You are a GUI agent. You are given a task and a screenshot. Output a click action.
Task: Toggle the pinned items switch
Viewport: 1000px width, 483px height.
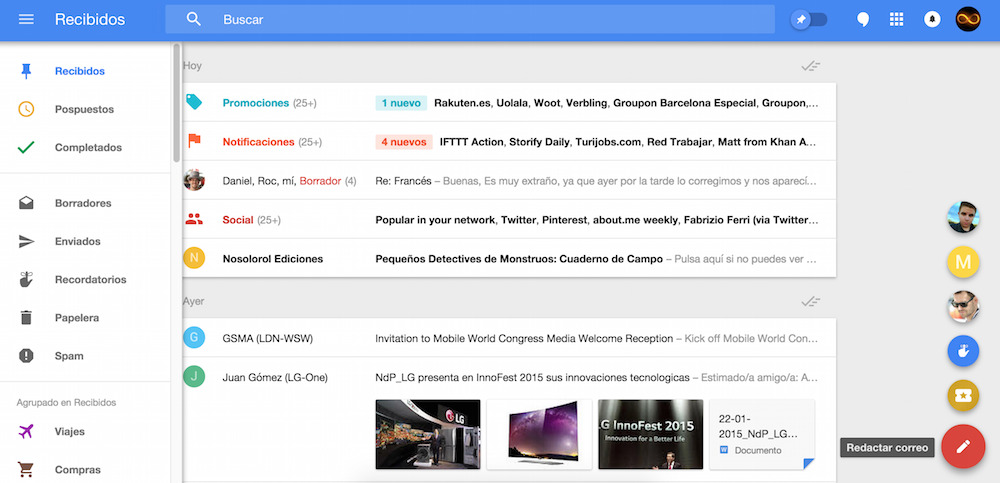pyautogui.click(x=809, y=19)
